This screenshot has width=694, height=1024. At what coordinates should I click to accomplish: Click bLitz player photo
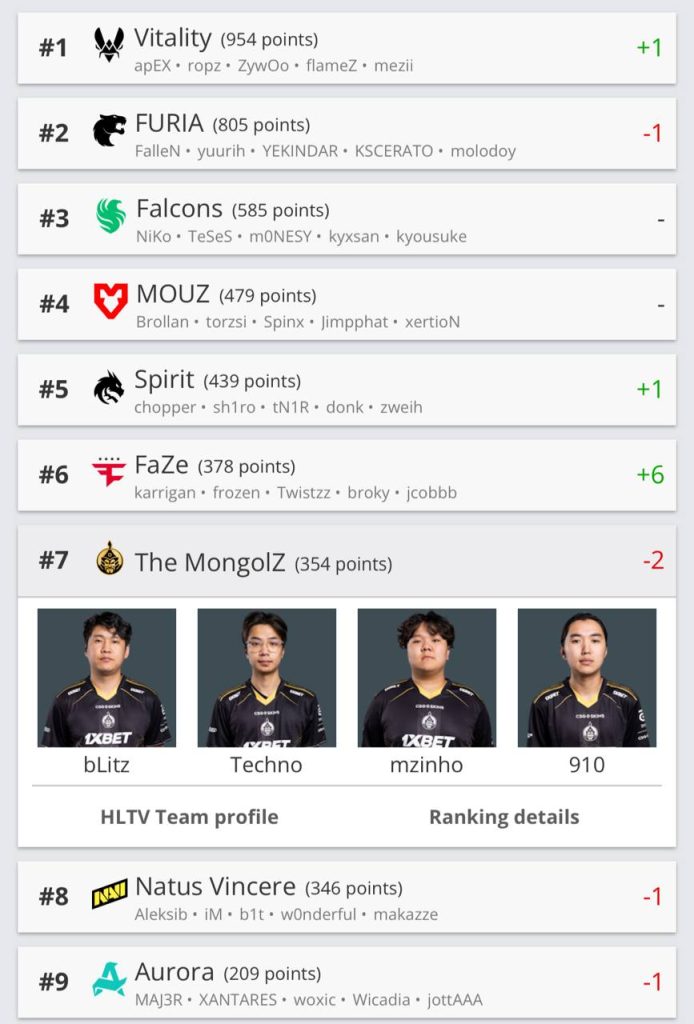107,678
